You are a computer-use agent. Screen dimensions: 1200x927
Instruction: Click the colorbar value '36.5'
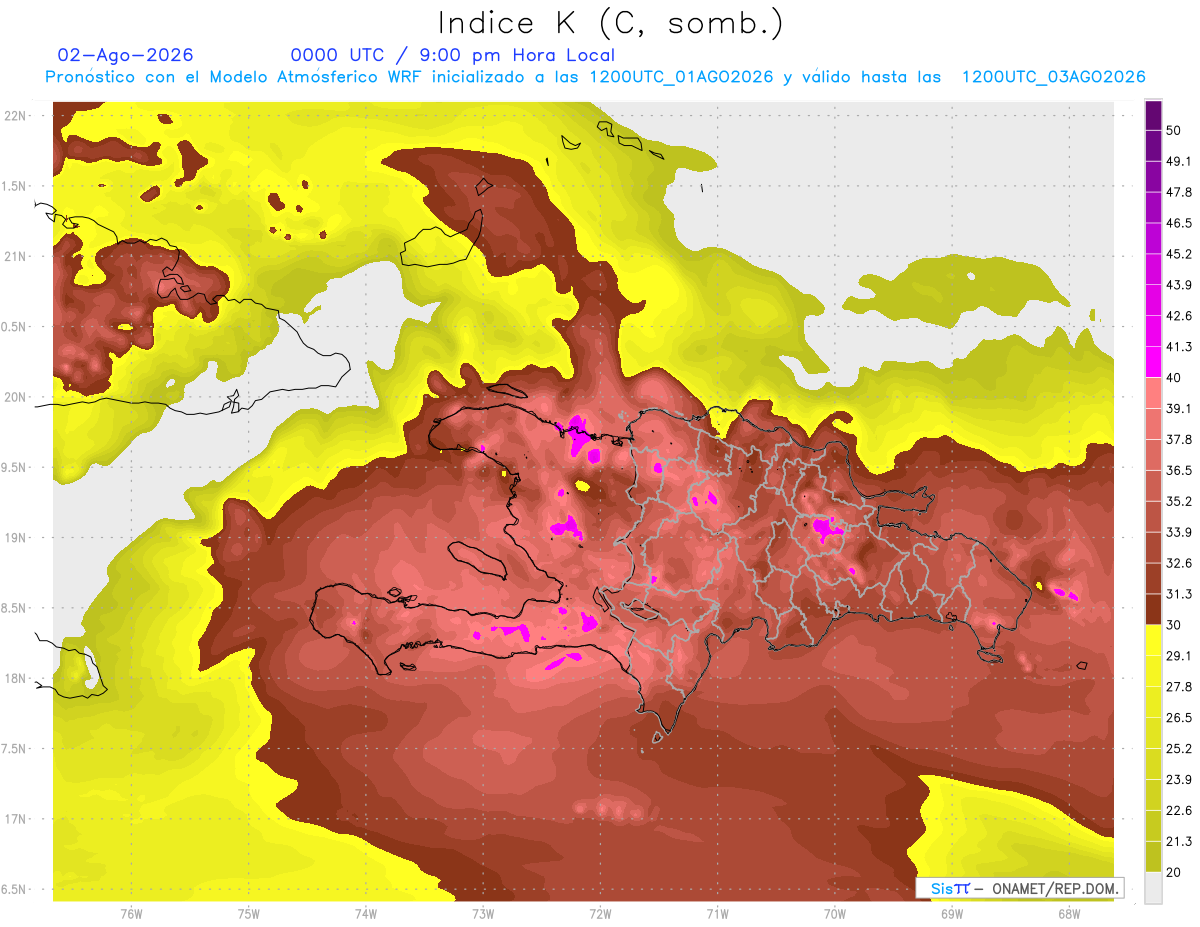click(1179, 470)
